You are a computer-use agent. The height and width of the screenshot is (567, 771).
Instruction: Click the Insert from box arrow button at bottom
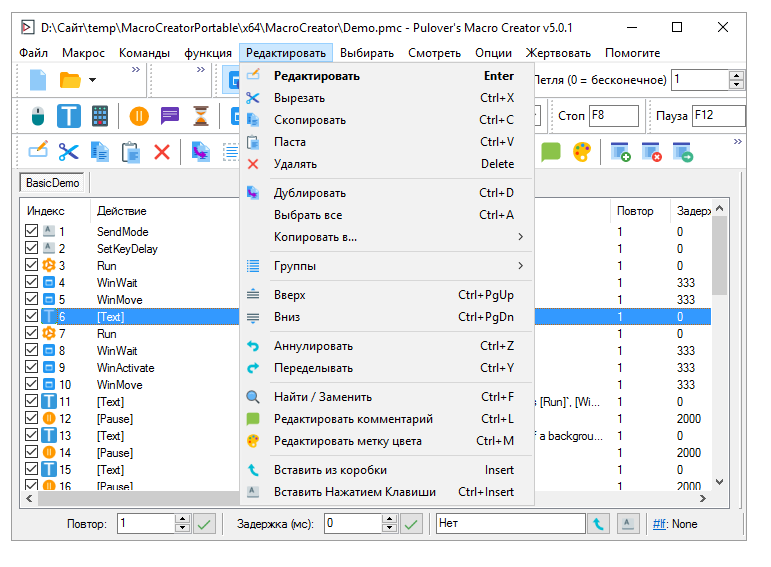598,524
